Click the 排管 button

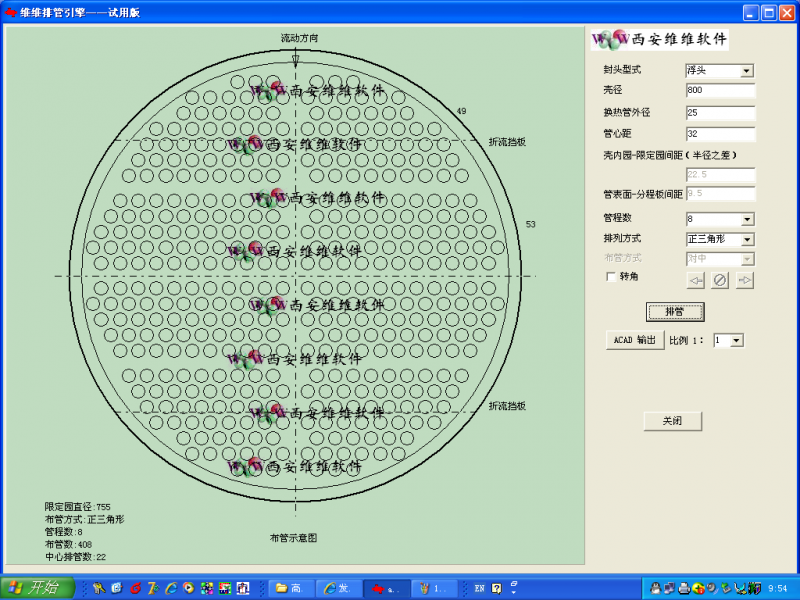pyautogui.click(x=674, y=312)
